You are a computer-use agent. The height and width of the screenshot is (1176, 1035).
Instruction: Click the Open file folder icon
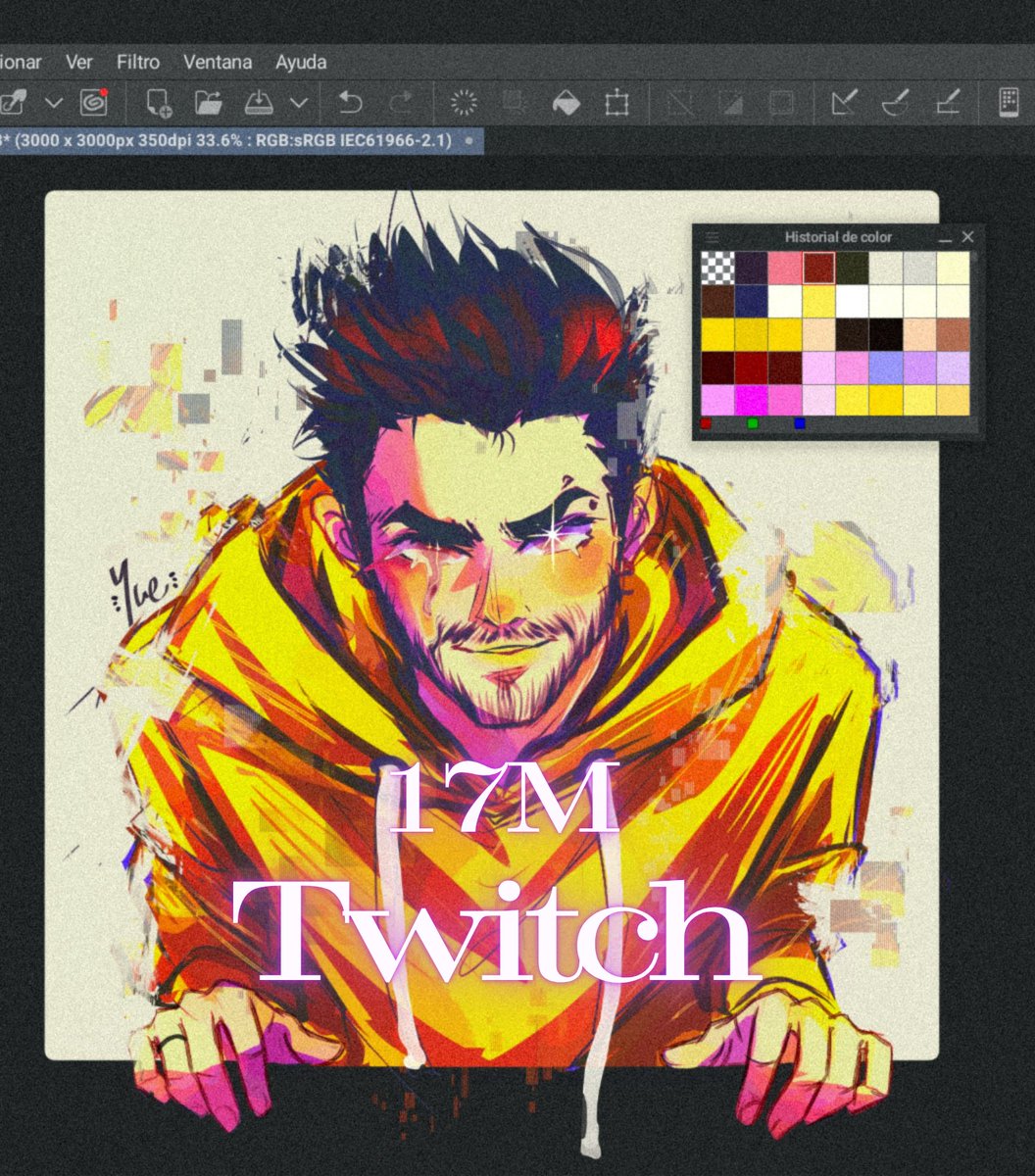coord(209,102)
